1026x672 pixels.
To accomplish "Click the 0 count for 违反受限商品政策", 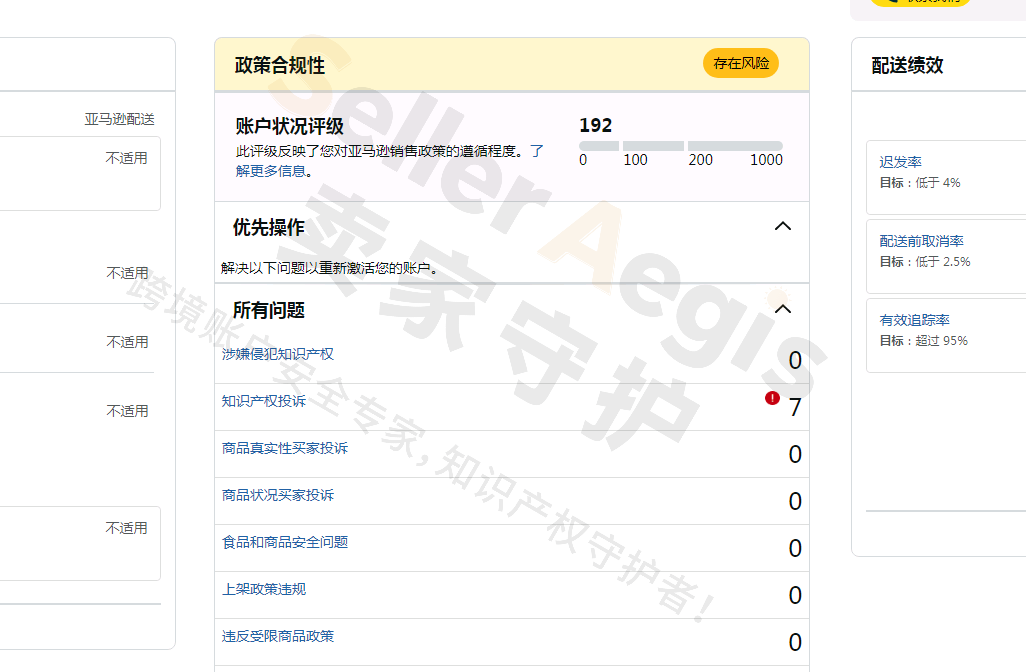I will click(x=795, y=643).
